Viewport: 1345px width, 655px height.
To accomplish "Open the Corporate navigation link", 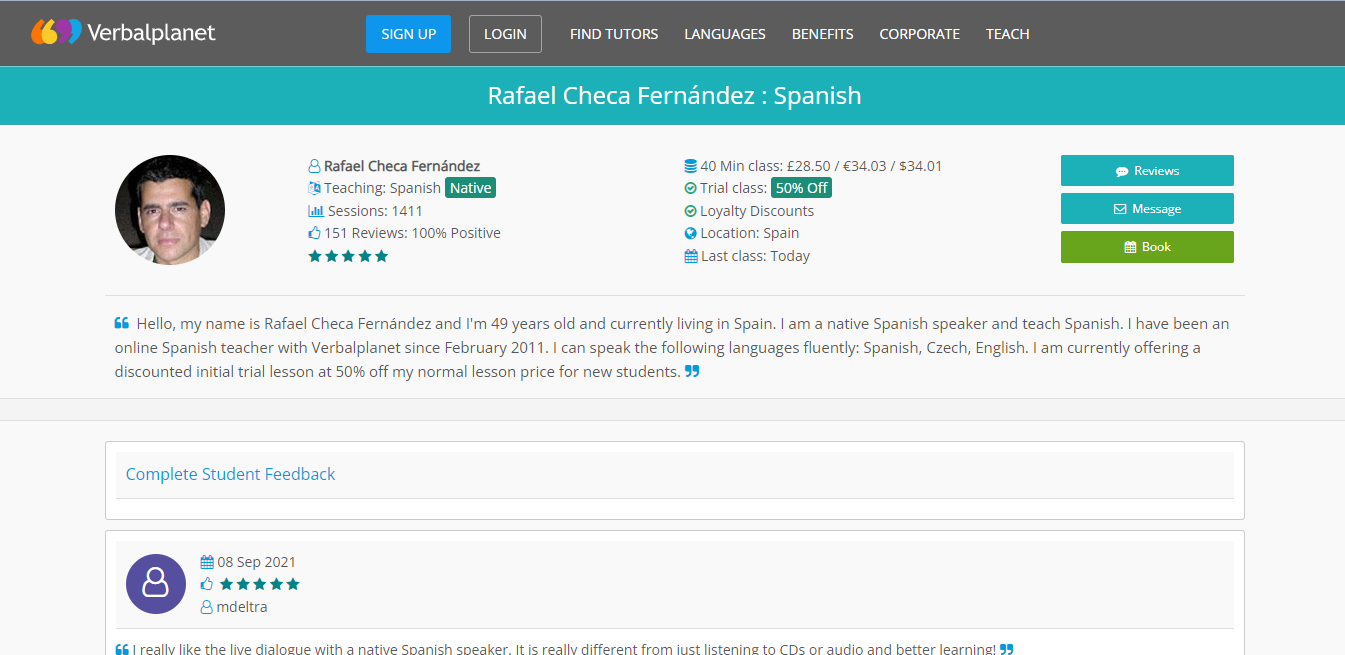I will pos(919,34).
